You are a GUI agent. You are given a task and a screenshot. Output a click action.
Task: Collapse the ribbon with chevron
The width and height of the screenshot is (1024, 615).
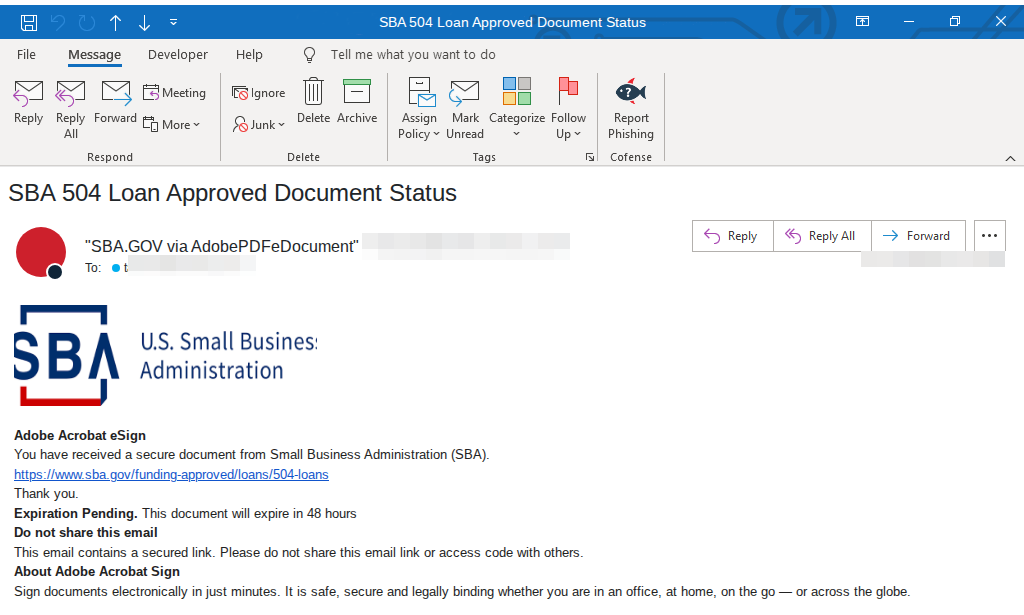click(x=1010, y=158)
